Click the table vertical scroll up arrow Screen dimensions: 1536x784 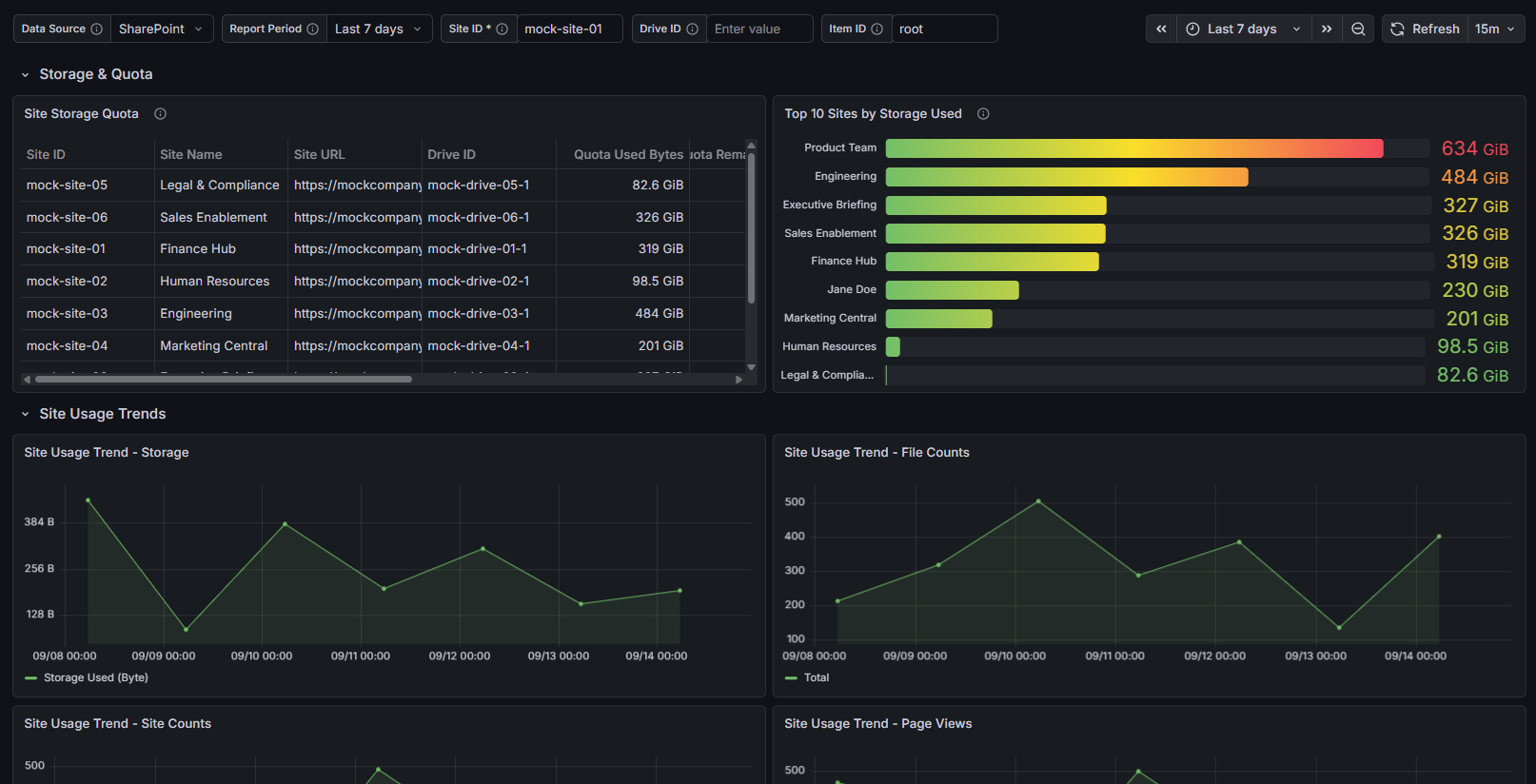[751, 146]
